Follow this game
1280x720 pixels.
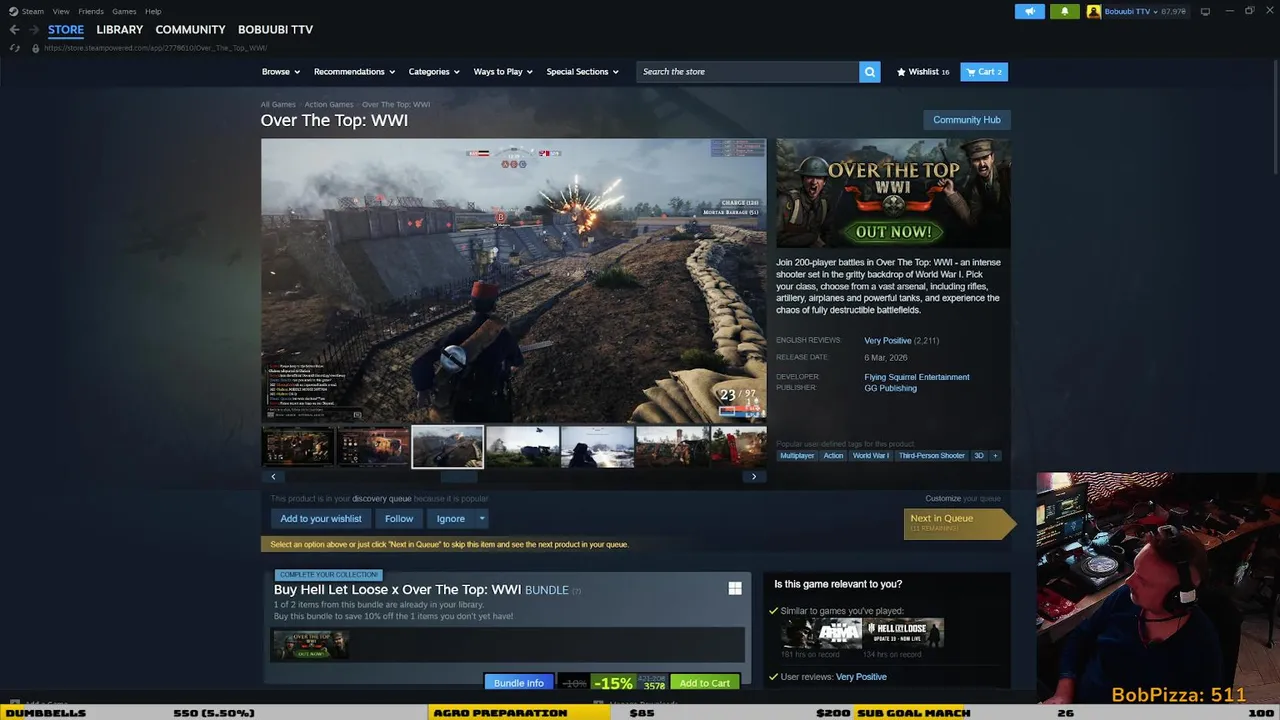tap(399, 519)
